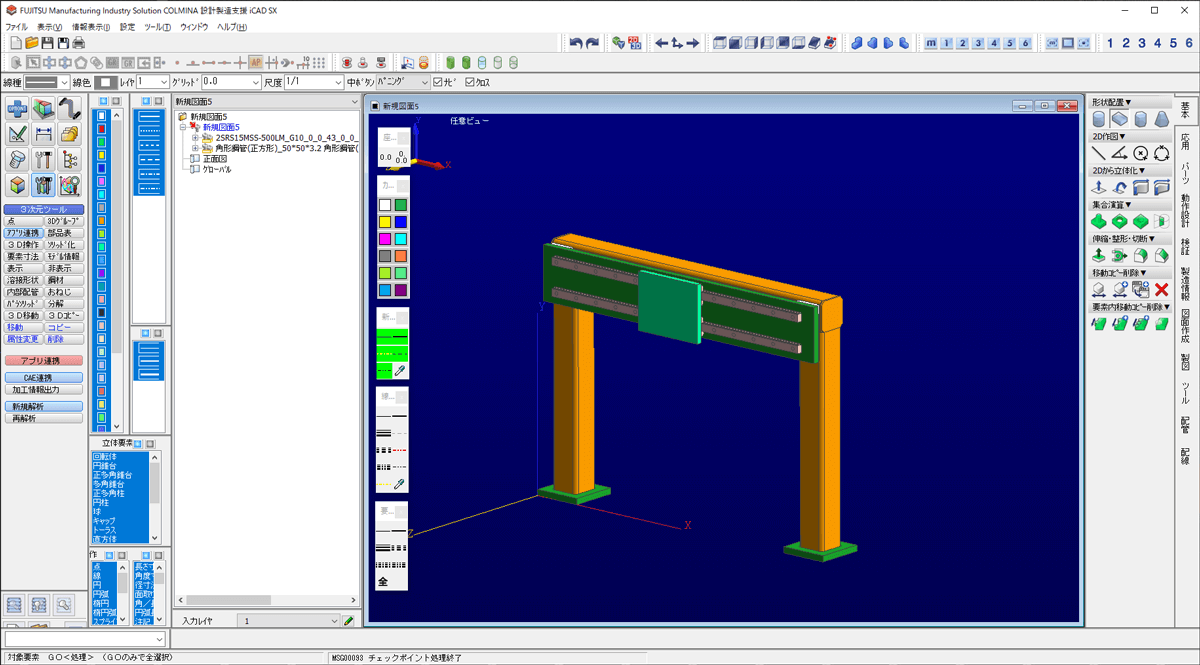Open the 設定 menu
Image resolution: width=1200 pixels, height=665 pixels.
[x=127, y=27]
